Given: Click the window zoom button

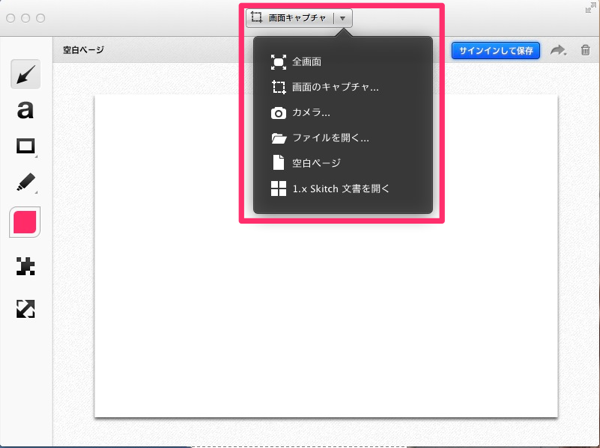Looking at the screenshot, I should click(x=41, y=18).
